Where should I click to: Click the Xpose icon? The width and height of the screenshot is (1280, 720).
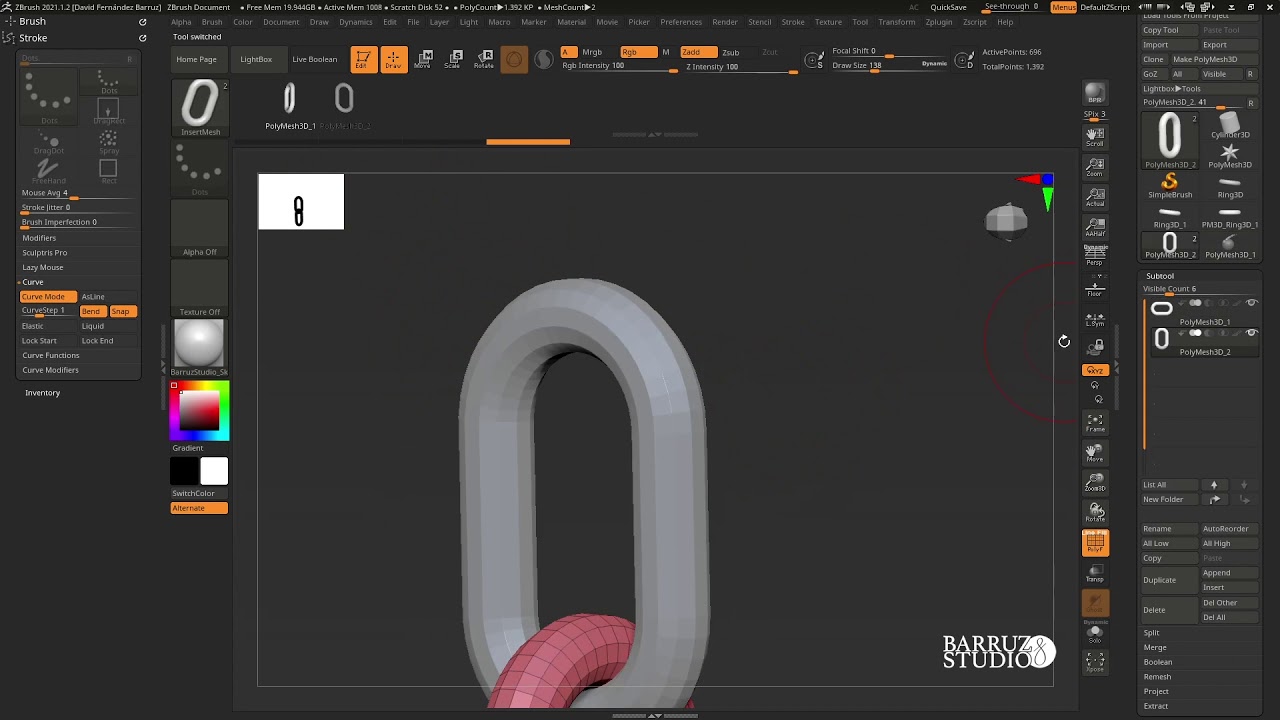pyautogui.click(x=1094, y=662)
